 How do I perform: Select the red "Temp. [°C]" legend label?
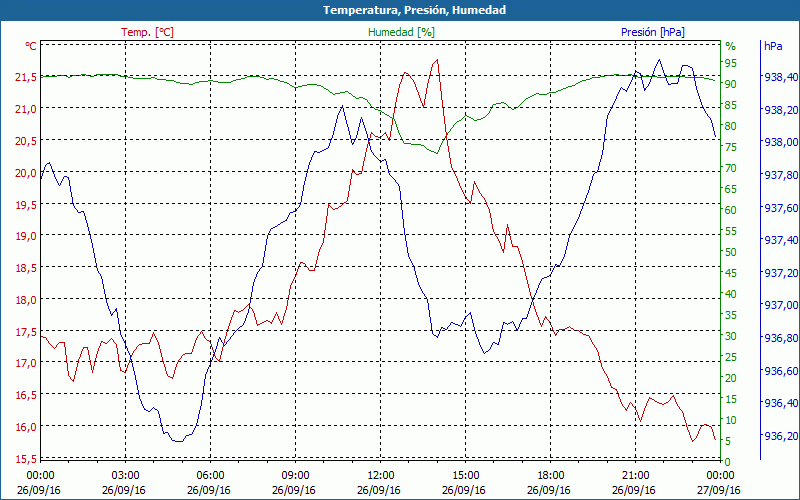click(147, 32)
